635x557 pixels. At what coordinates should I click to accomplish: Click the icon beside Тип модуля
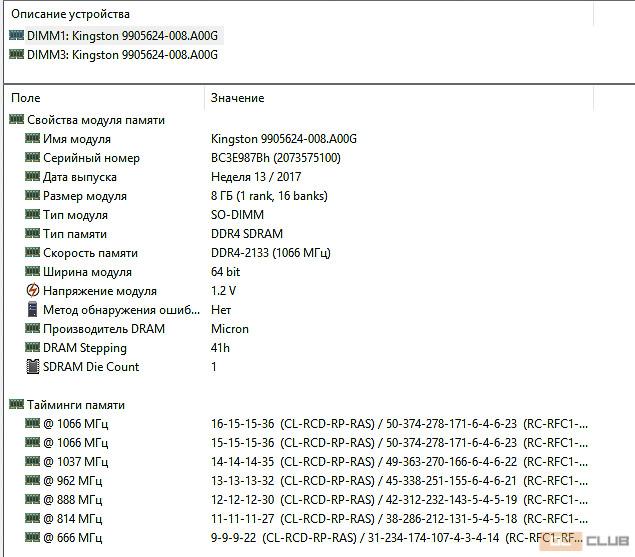[x=32, y=214]
